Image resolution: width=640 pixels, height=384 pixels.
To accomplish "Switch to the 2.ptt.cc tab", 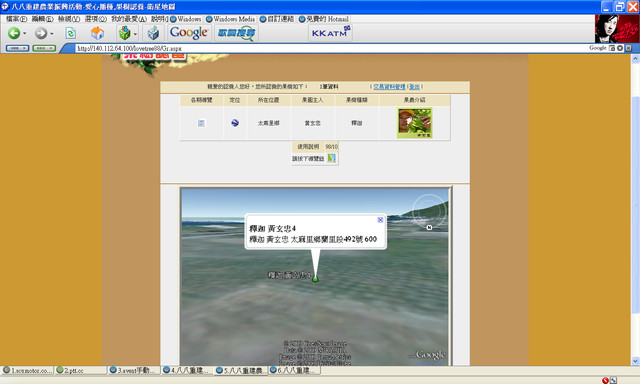I will tap(80, 370).
